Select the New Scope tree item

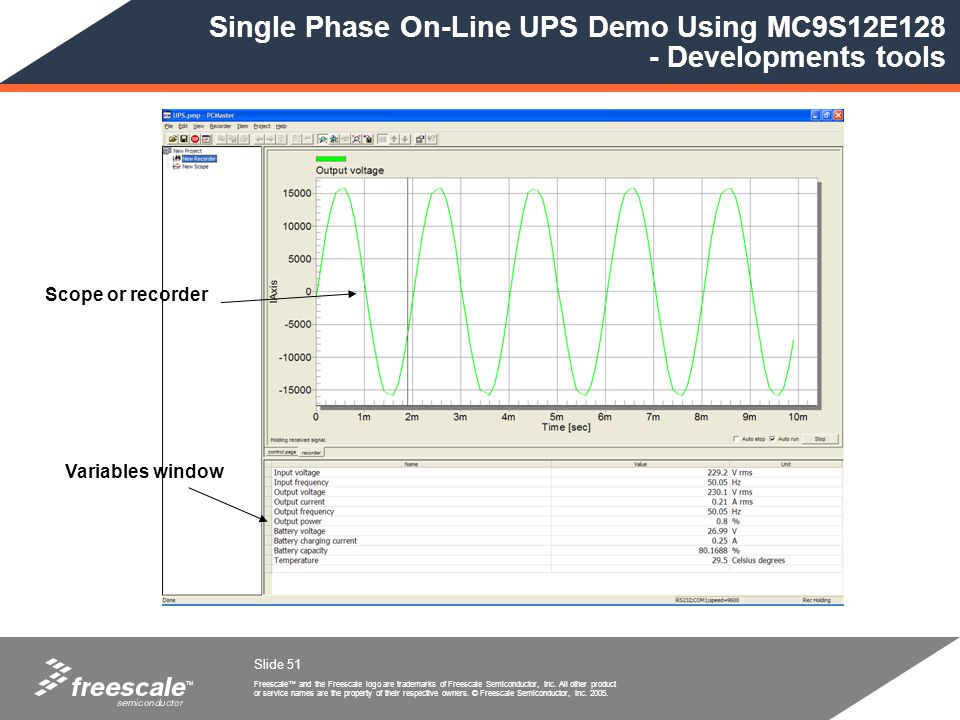pyautogui.click(x=195, y=167)
